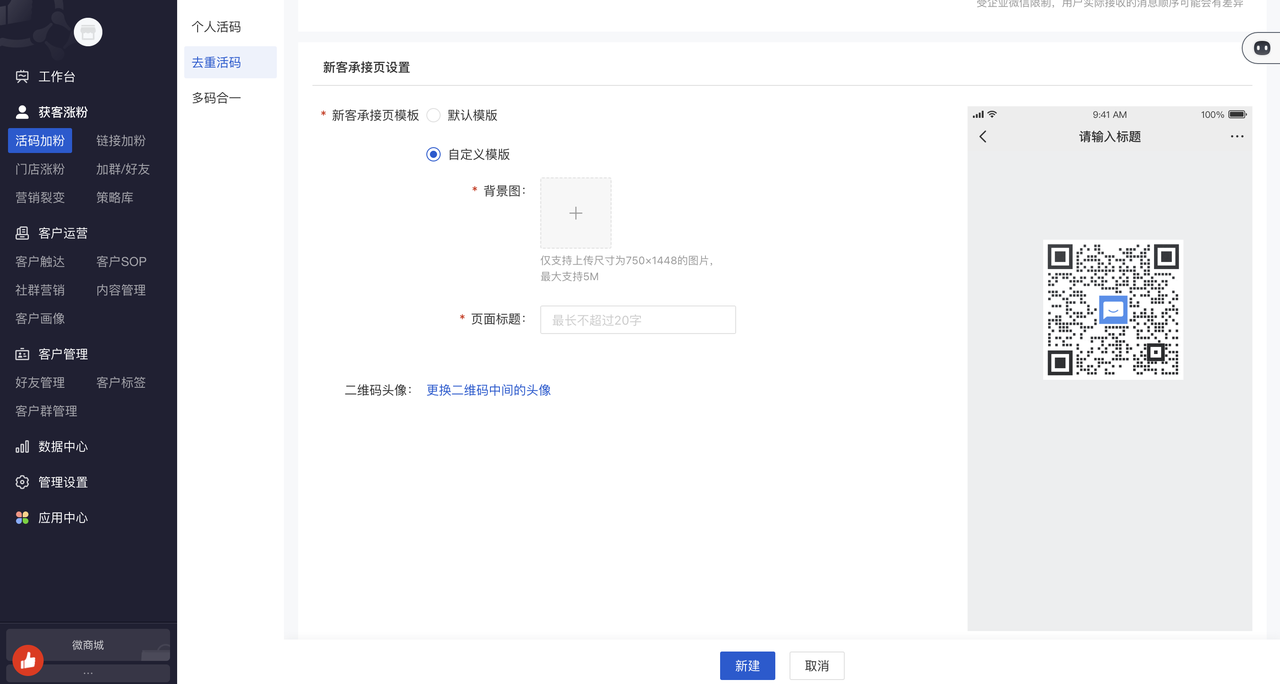Image resolution: width=1280 pixels, height=684 pixels.
Task: Open the 数据中心 bar chart icon
Action: coord(22,447)
